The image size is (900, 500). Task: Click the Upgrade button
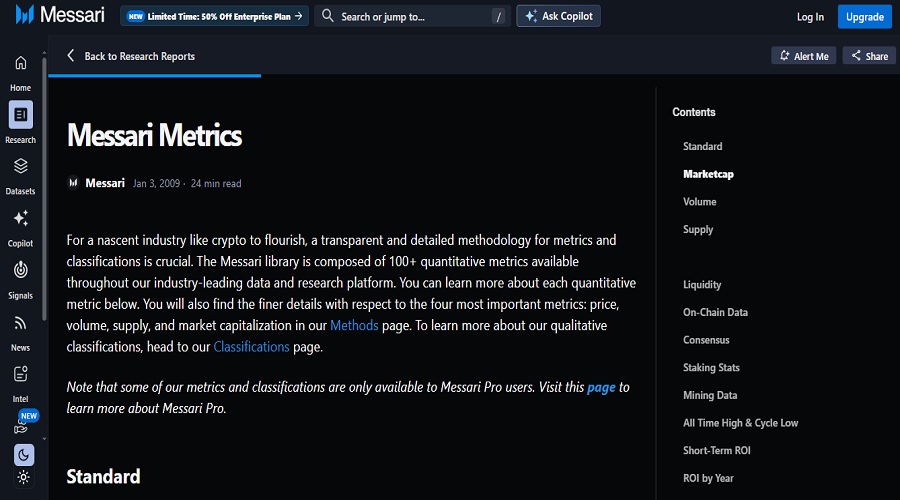click(864, 16)
